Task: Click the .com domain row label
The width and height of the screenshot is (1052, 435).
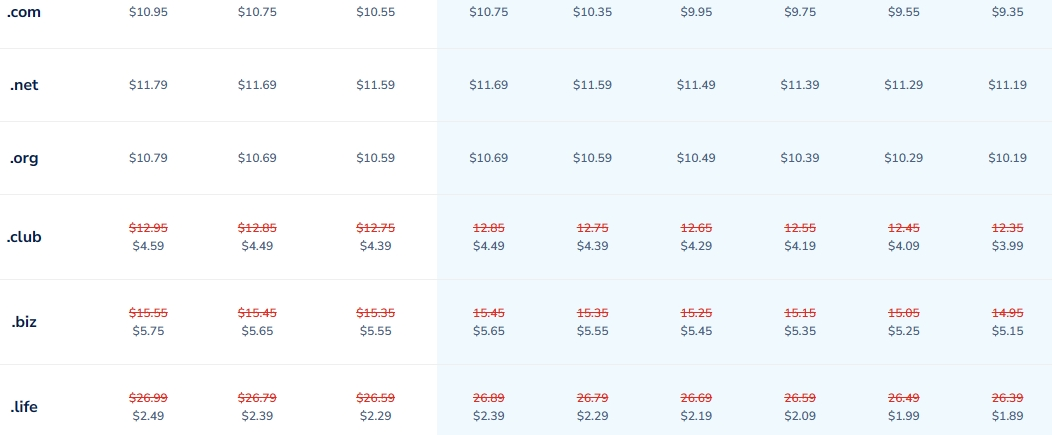Action: pos(24,10)
